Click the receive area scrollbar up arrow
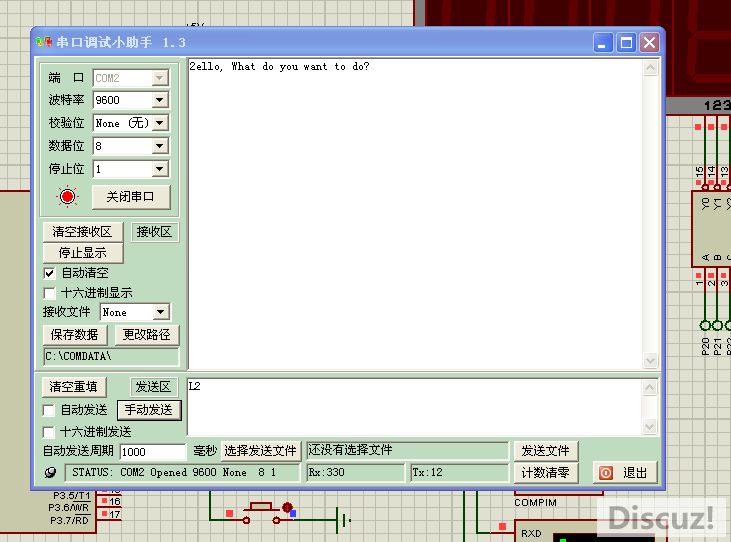 click(x=650, y=68)
